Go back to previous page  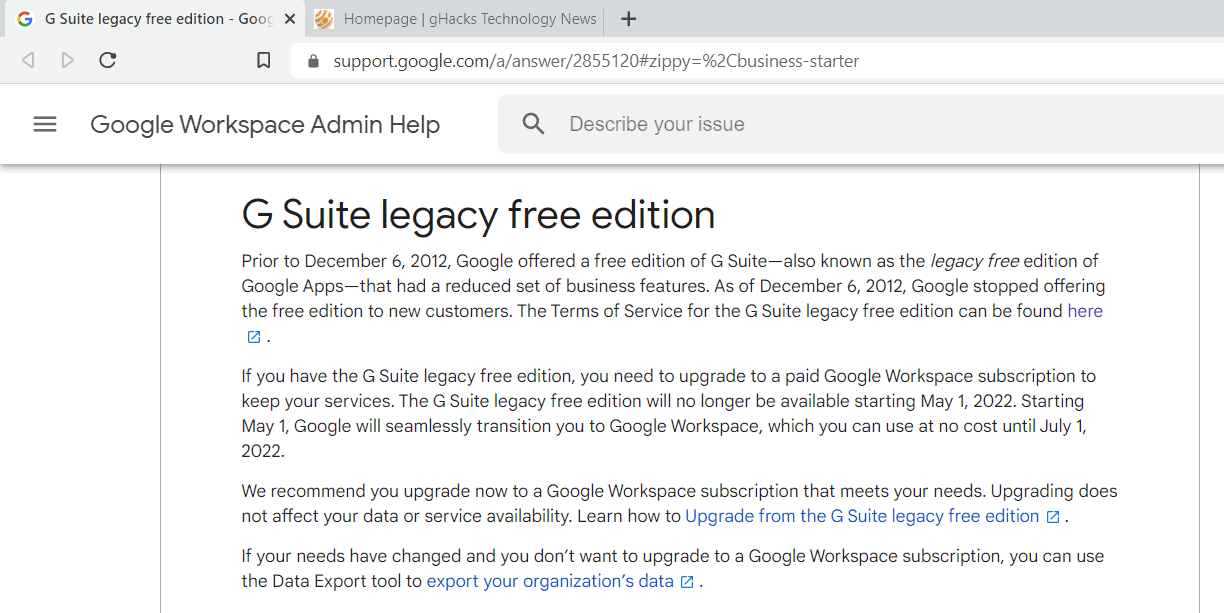pyautogui.click(x=28, y=60)
